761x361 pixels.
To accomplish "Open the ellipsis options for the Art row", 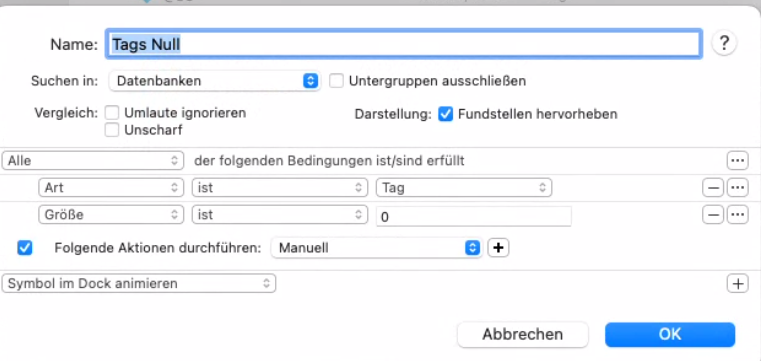I will (737, 187).
